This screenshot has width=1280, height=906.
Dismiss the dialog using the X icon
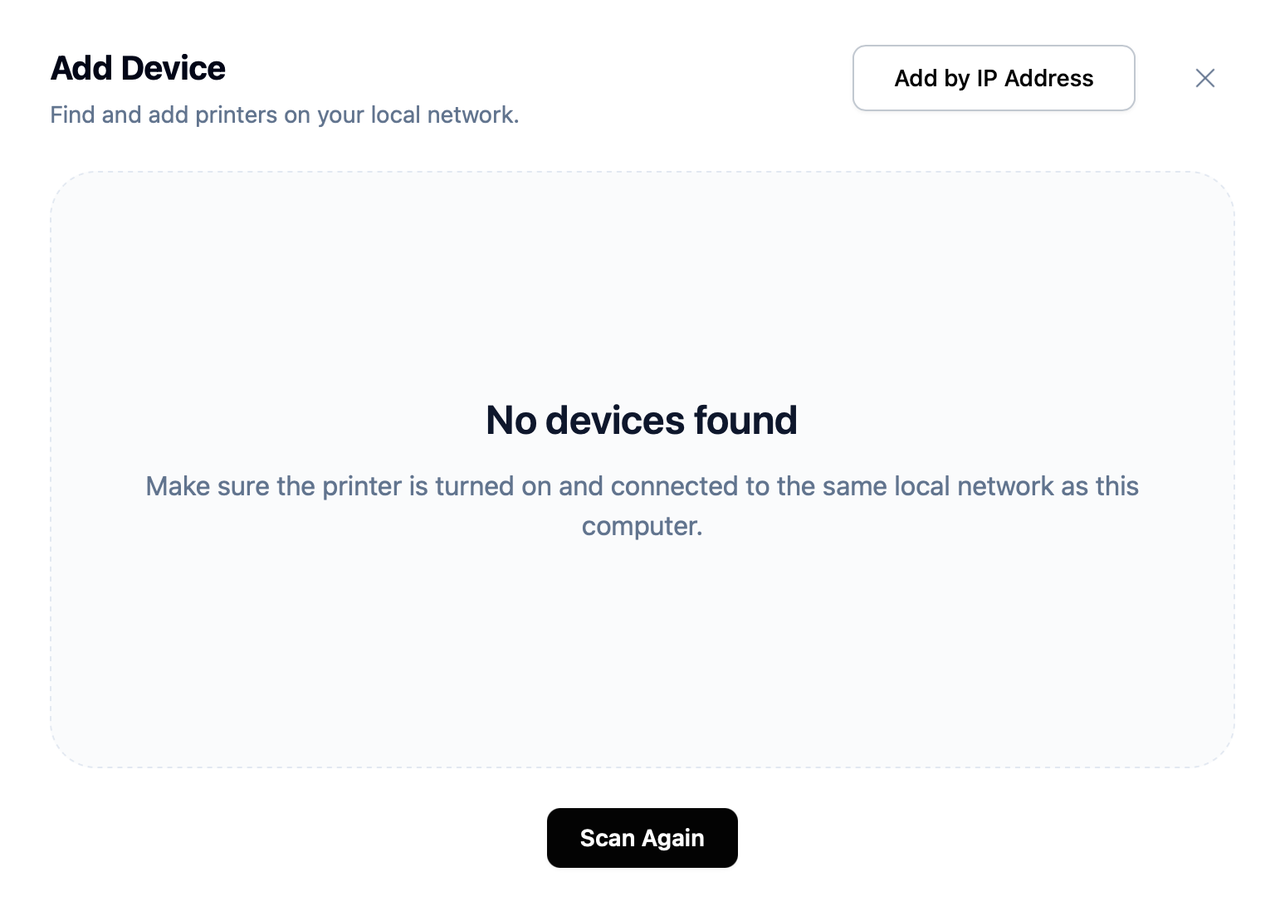1205,78
